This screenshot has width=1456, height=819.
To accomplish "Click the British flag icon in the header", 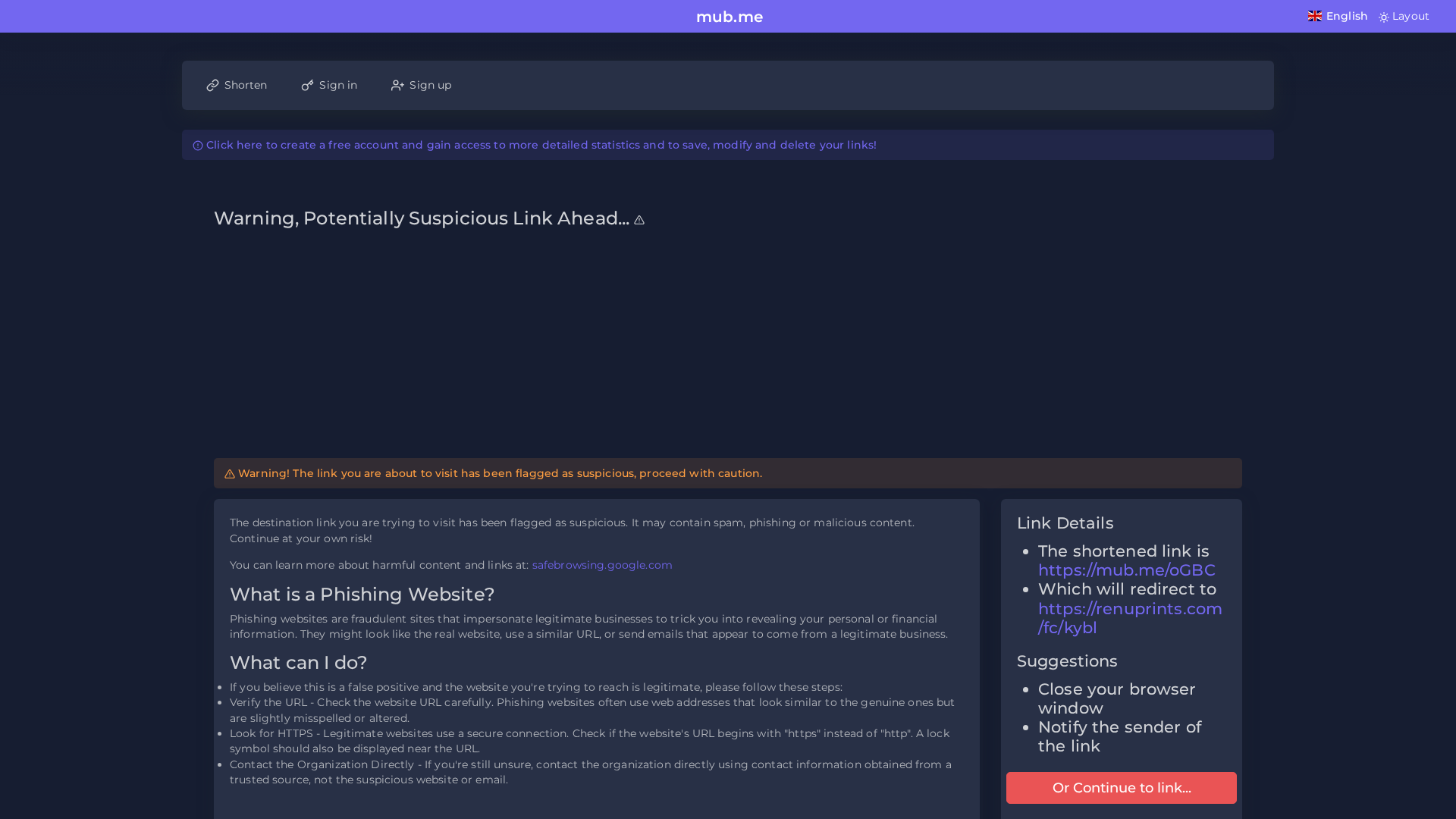I will tap(1314, 15).
